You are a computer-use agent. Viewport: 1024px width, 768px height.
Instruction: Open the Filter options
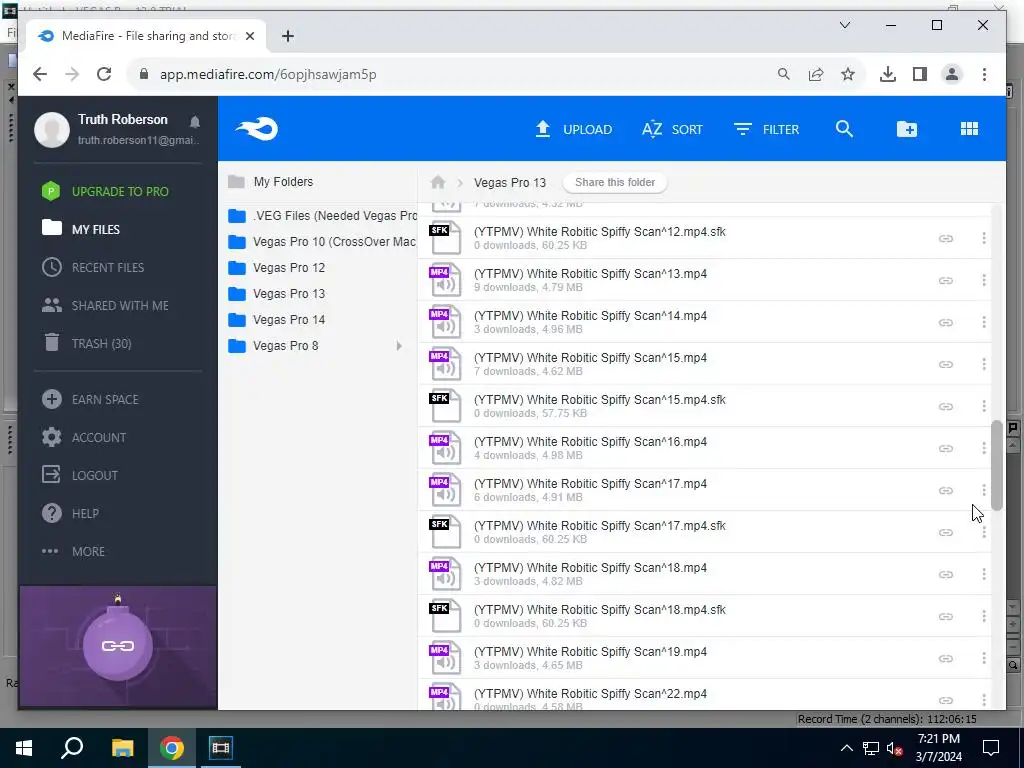[x=766, y=129]
